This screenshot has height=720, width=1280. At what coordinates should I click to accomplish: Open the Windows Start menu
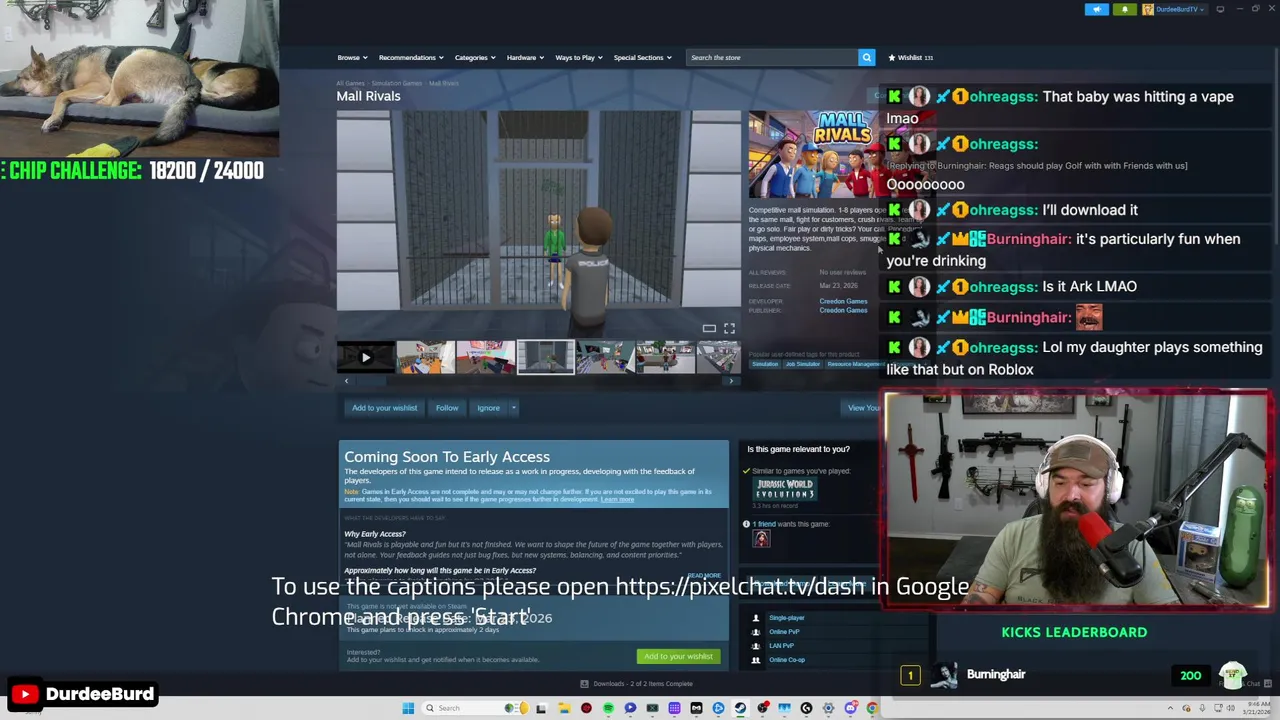pos(408,708)
